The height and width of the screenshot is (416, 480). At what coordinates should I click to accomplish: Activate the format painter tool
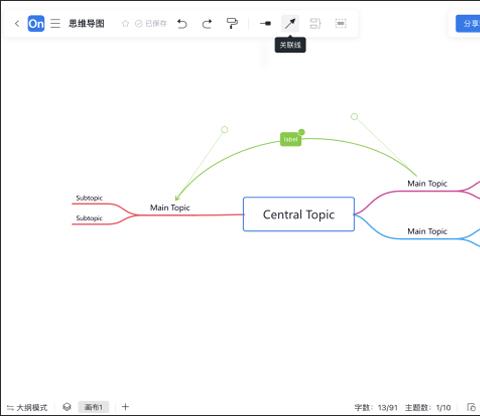click(x=232, y=24)
